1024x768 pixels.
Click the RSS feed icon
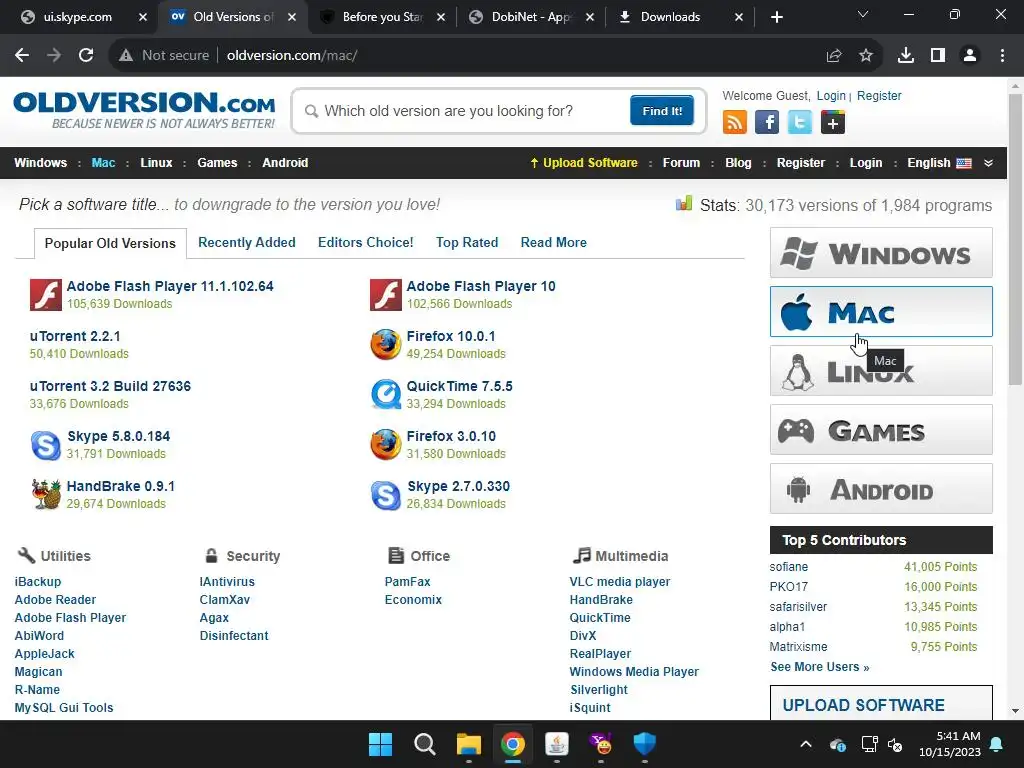pos(735,122)
